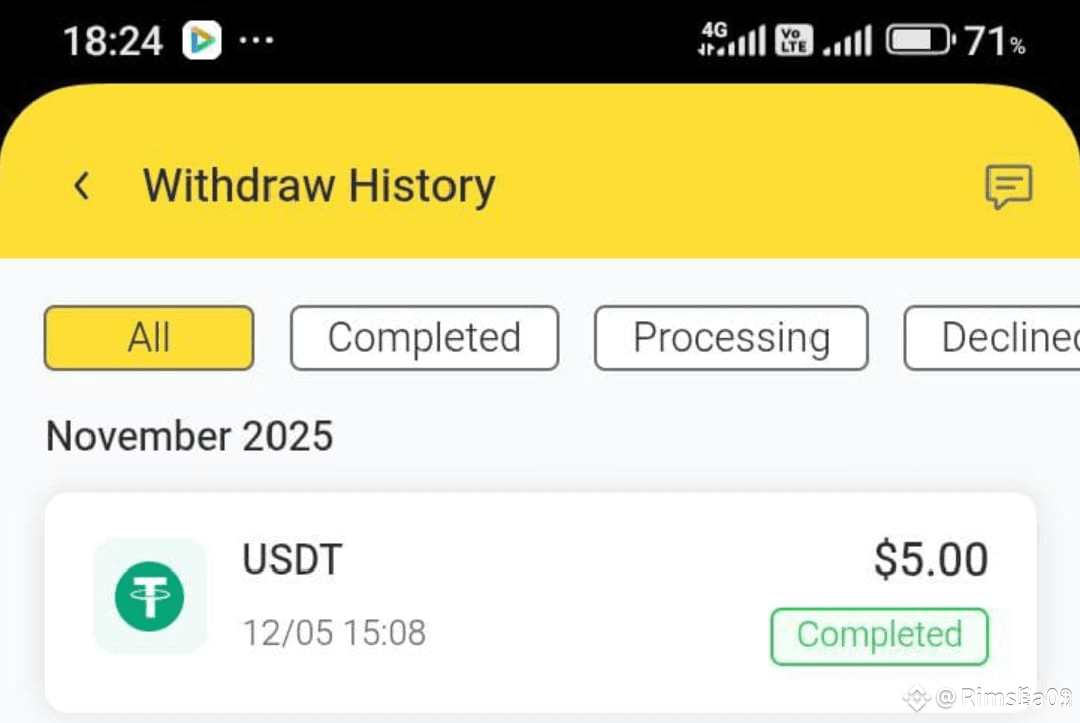Image resolution: width=1080 pixels, height=723 pixels.
Task: Tap the Withdraw History title
Action: pyautogui.click(x=319, y=186)
